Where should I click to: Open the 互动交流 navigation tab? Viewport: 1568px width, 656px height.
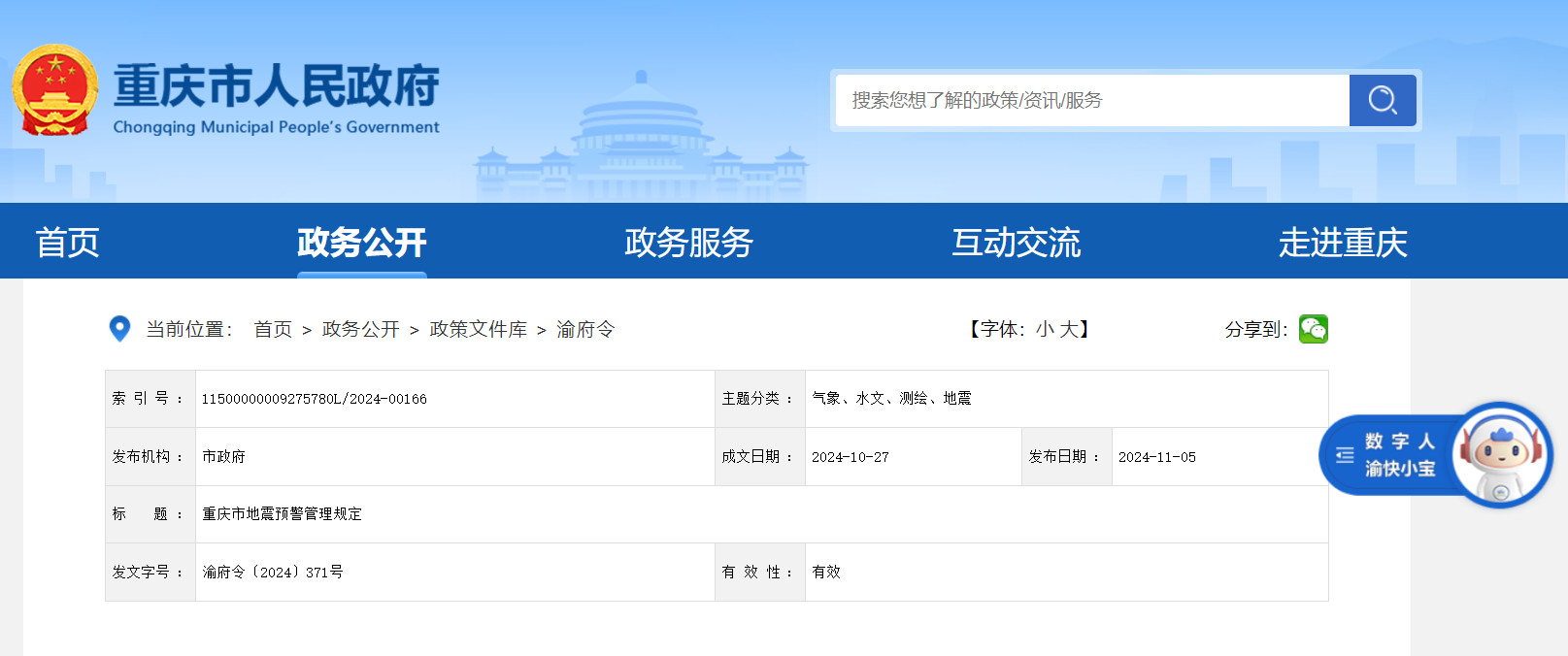1016,243
